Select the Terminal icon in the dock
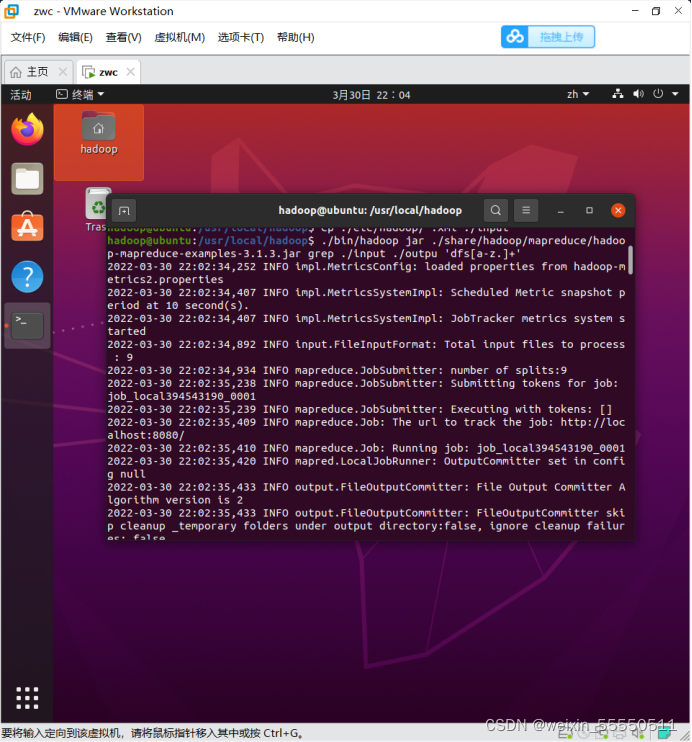This screenshot has width=692, height=742. click(x=27, y=325)
